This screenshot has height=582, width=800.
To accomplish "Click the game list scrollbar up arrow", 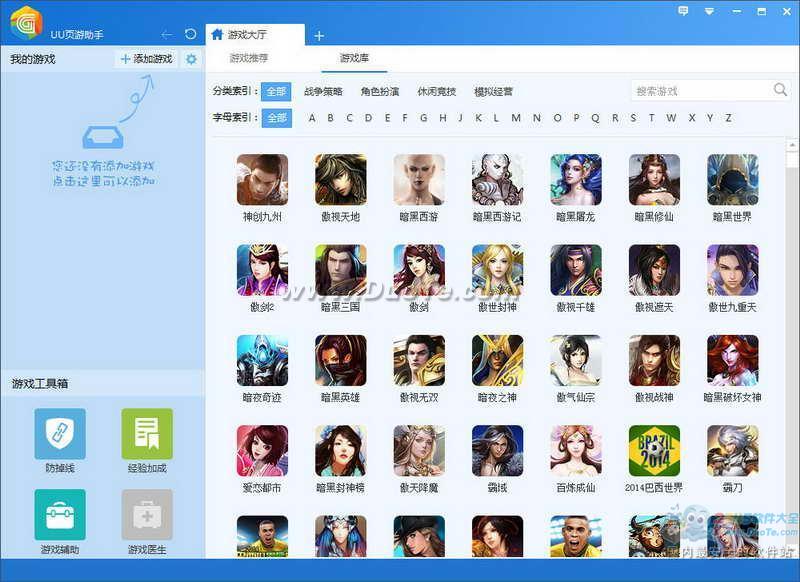I will [x=792, y=145].
